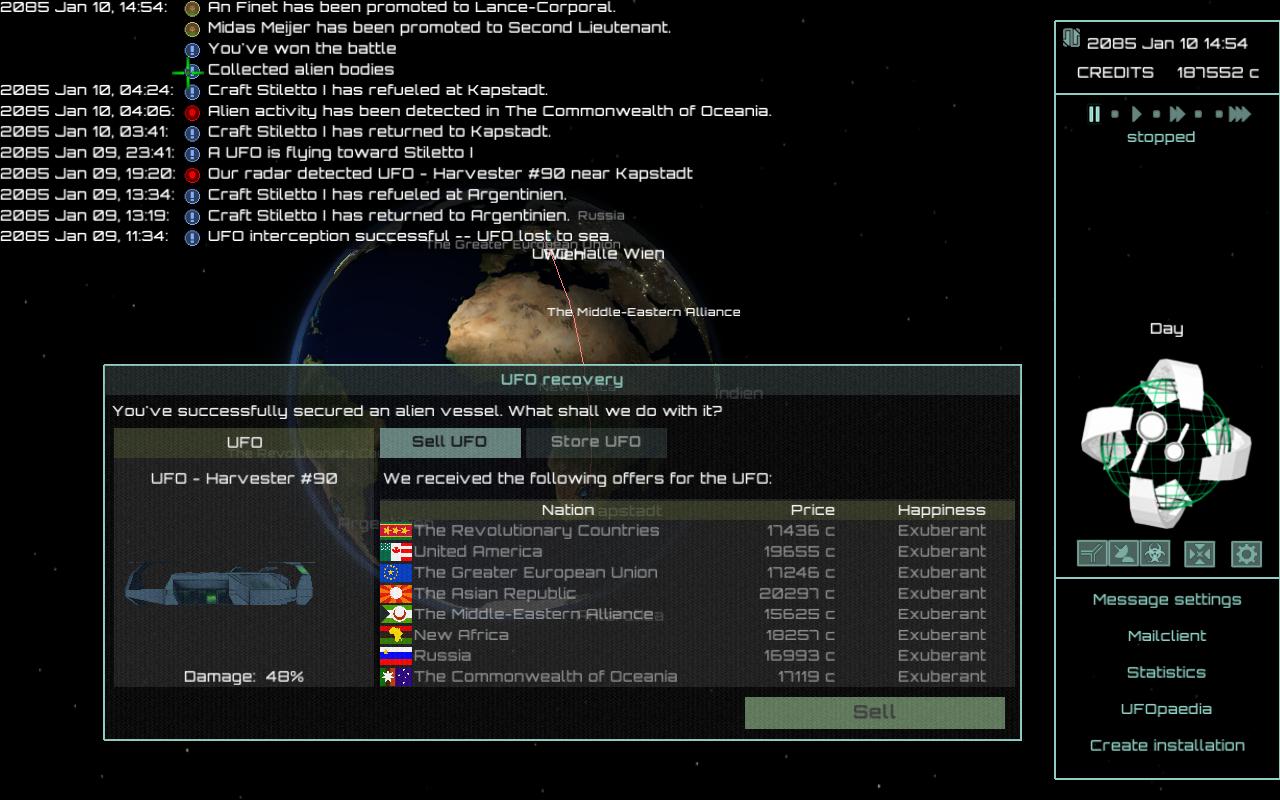1280x800 pixels.
Task: Open the Mailclient
Action: [x=1167, y=636]
